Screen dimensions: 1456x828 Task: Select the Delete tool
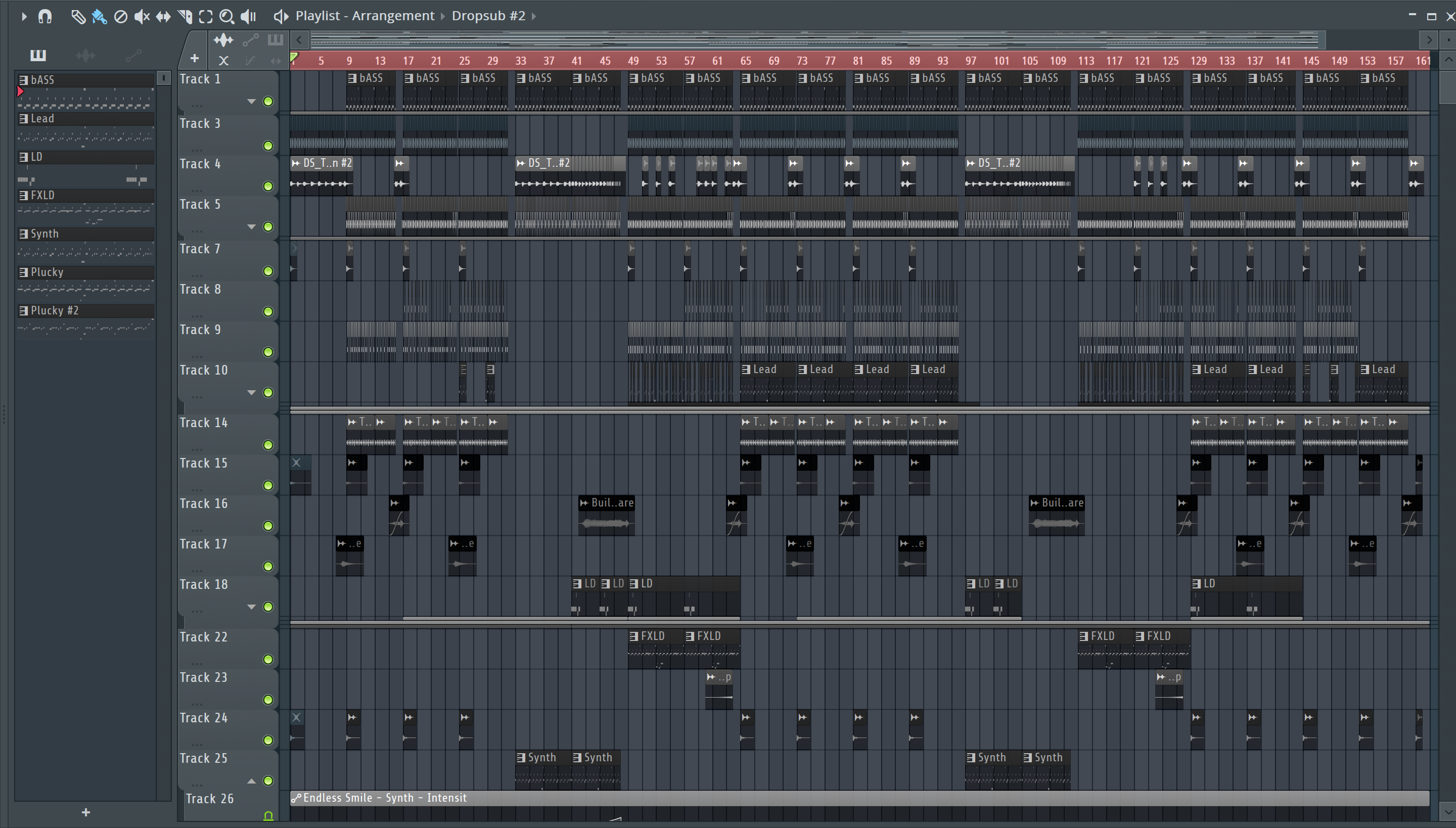(x=120, y=17)
